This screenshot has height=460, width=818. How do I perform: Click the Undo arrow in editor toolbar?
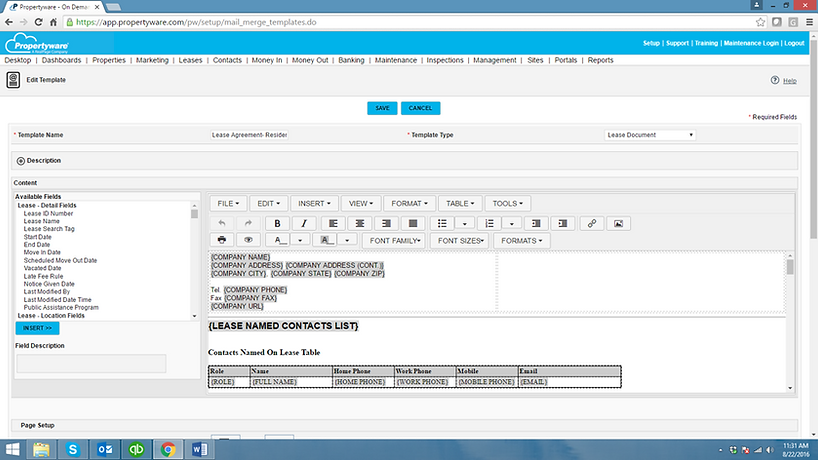[222, 223]
